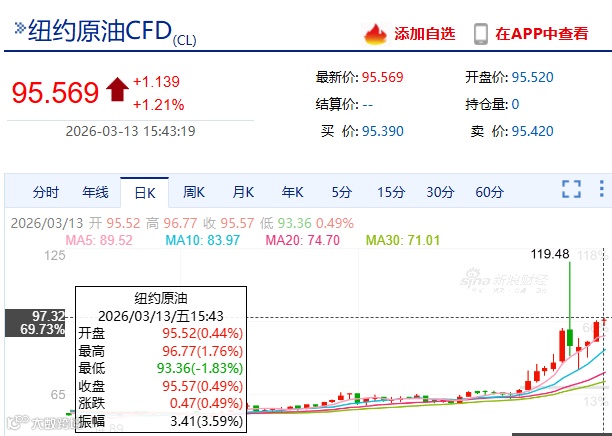Click the MA30: 71.01 legend
The image size is (612, 436).
pyautogui.click(x=403, y=240)
